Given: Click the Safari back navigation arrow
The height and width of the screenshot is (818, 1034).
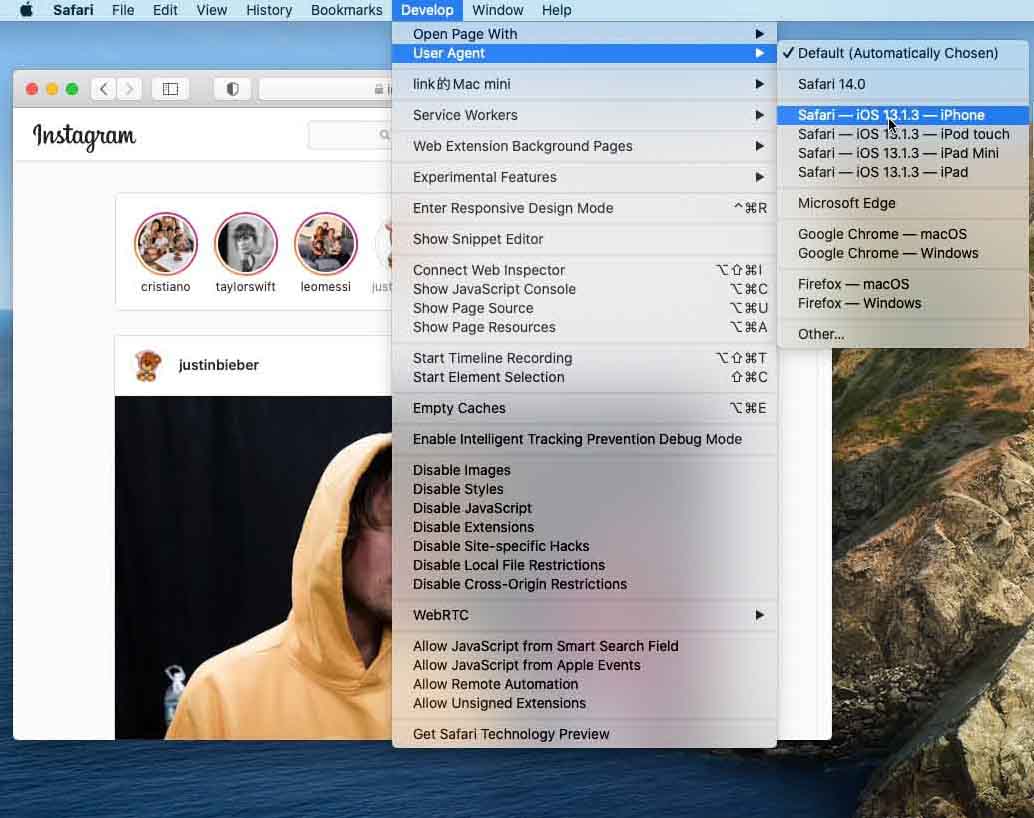Looking at the screenshot, I should coord(104,88).
